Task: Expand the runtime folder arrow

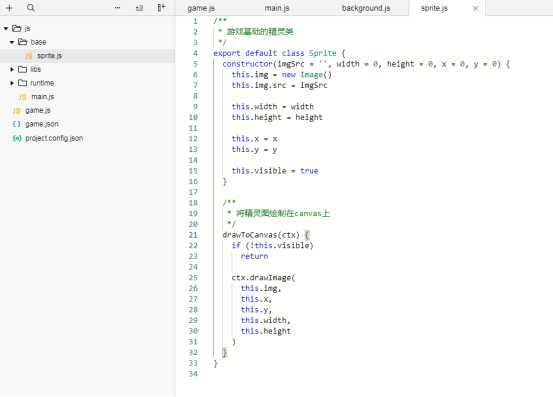Action: pyautogui.click(x=12, y=83)
